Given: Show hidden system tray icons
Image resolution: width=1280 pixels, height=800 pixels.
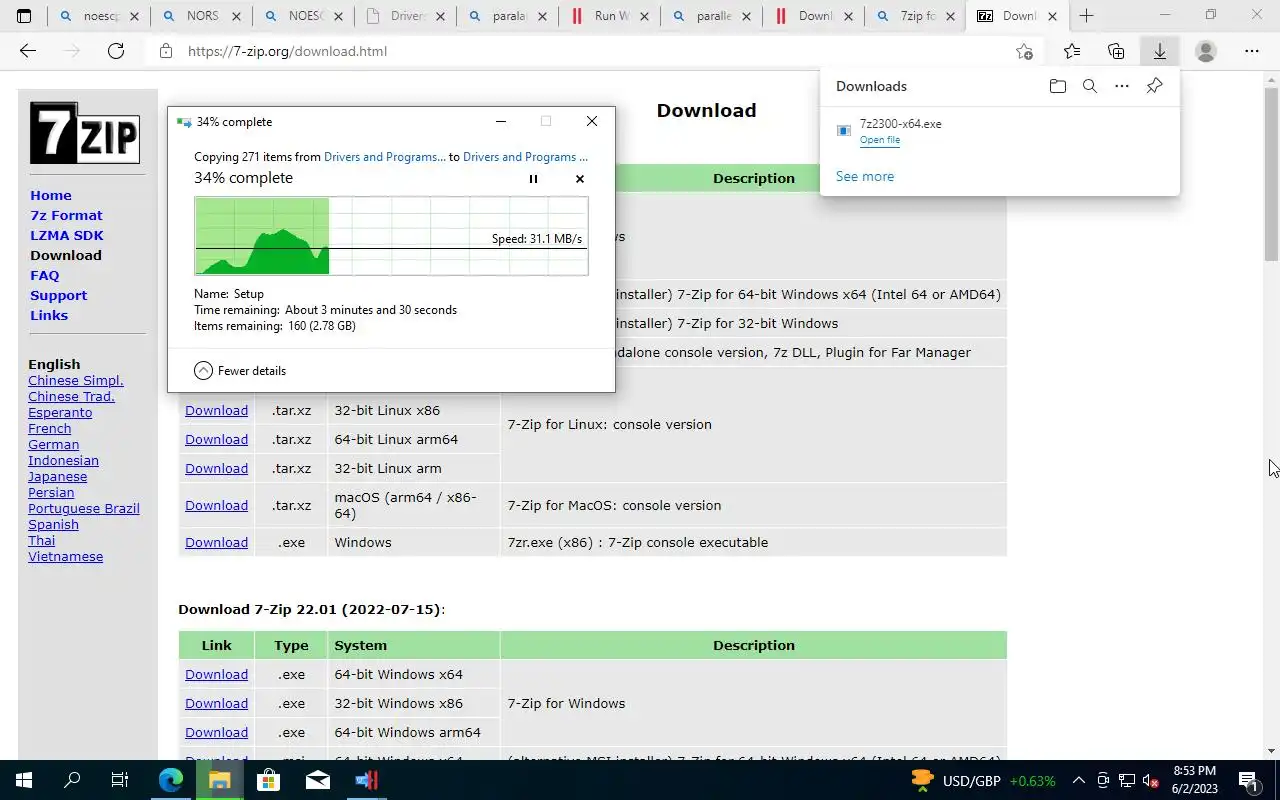Looking at the screenshot, I should [1078, 780].
